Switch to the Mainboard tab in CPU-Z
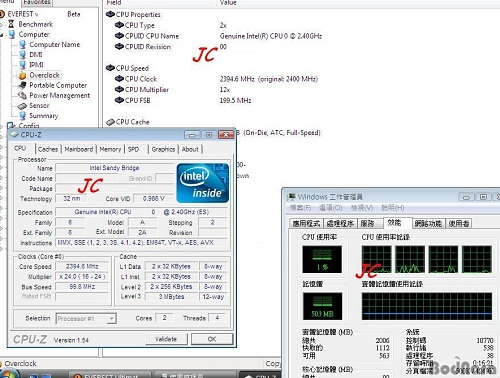The width and height of the screenshot is (500, 378). pyautogui.click(x=79, y=149)
